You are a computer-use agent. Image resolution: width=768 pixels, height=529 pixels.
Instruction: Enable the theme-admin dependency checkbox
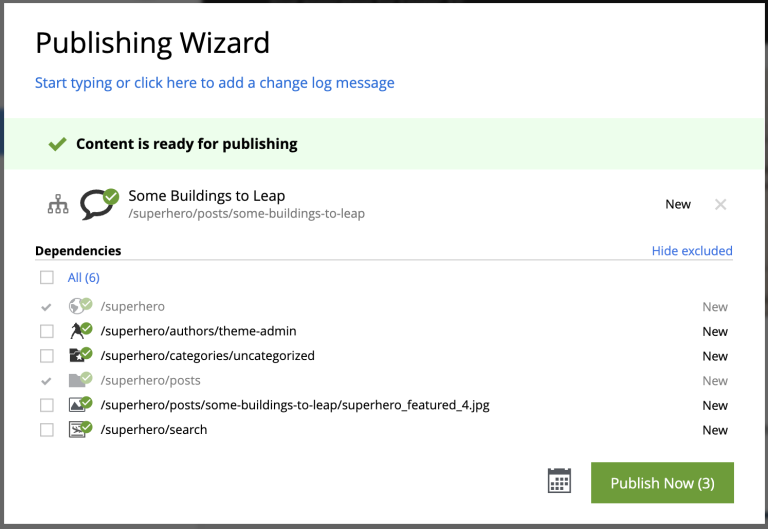click(x=47, y=331)
